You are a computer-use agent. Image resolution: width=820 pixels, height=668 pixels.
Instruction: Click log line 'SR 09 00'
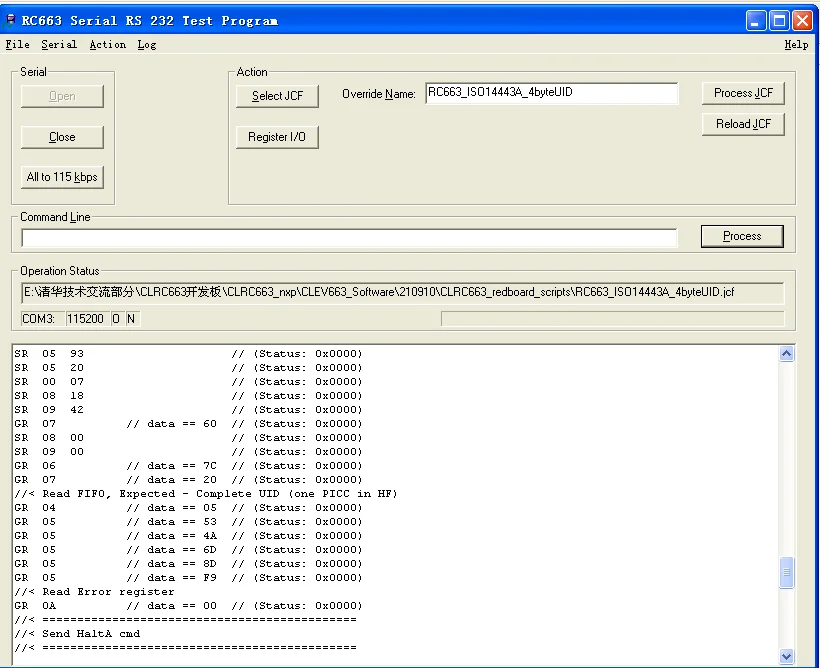click(188, 452)
